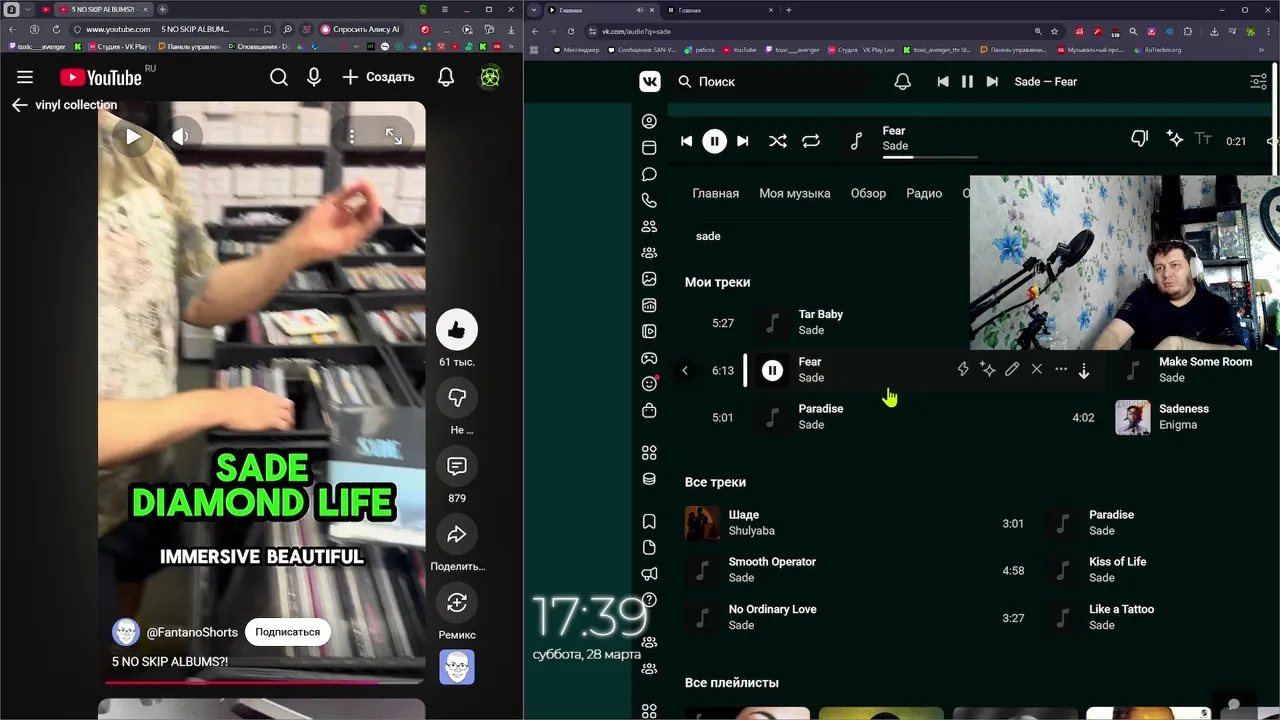Pause playback in VK player panel
Image resolution: width=1280 pixels, height=720 pixels.
pyautogui.click(x=714, y=141)
